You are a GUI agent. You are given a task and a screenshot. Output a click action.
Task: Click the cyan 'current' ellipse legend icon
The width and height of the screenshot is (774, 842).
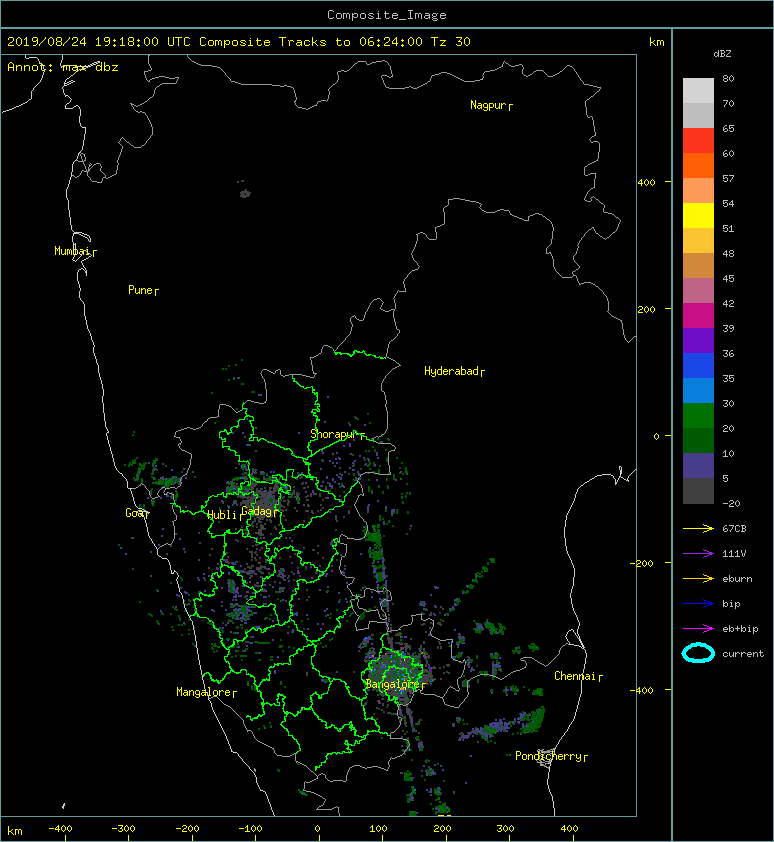coord(698,653)
